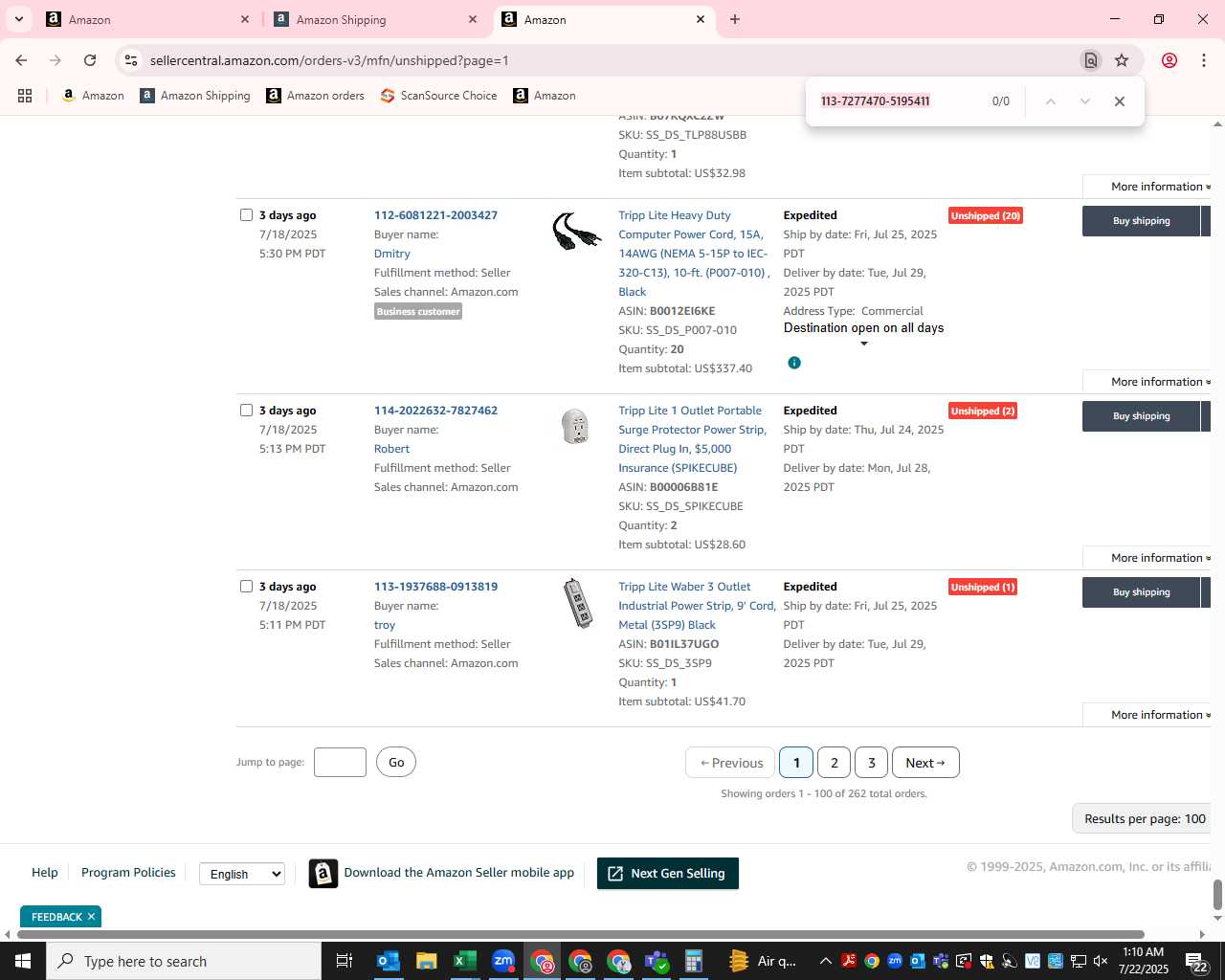Open the Chrome profile avatar icon

(1169, 60)
